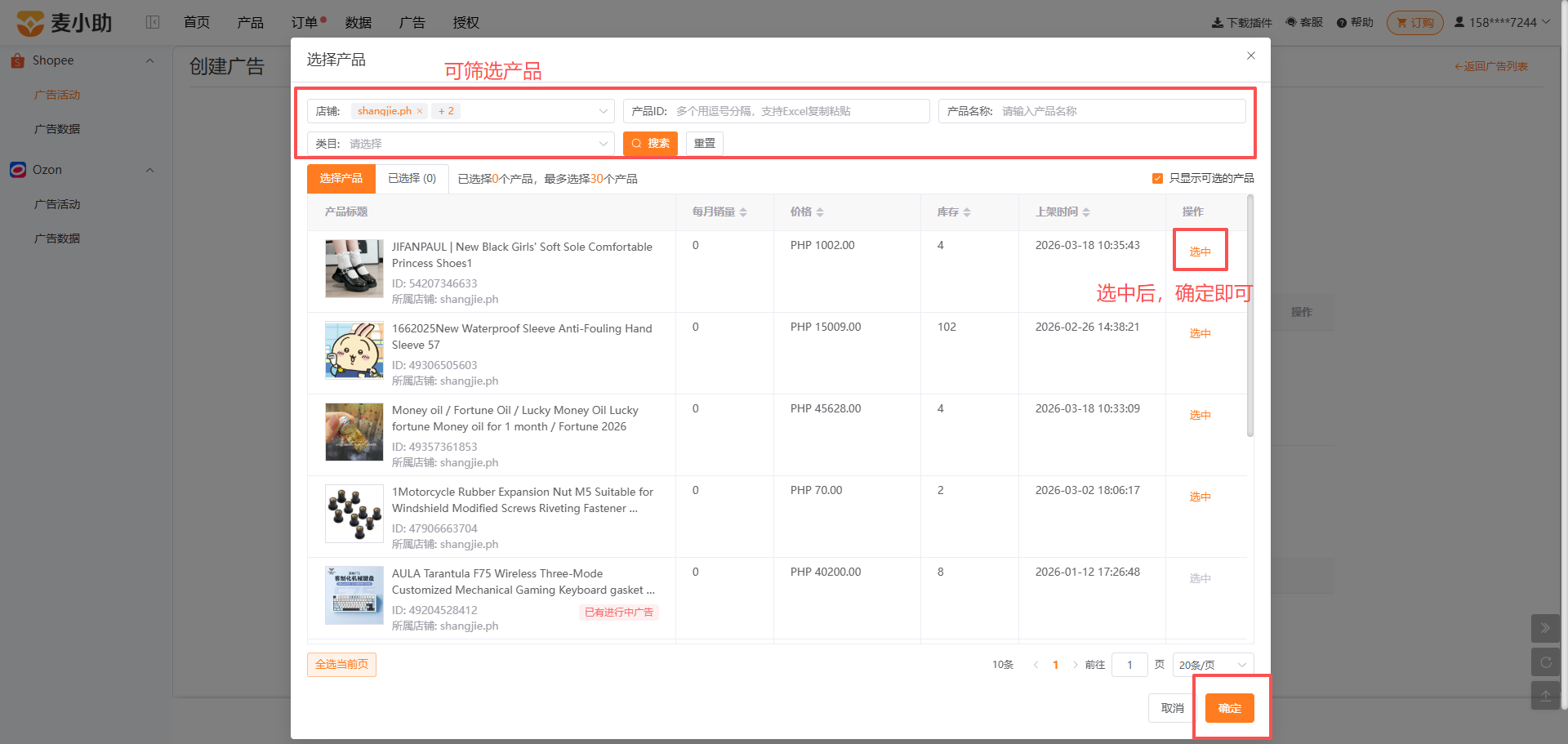
Task: Click the download plugin icon
Action: (1217, 23)
